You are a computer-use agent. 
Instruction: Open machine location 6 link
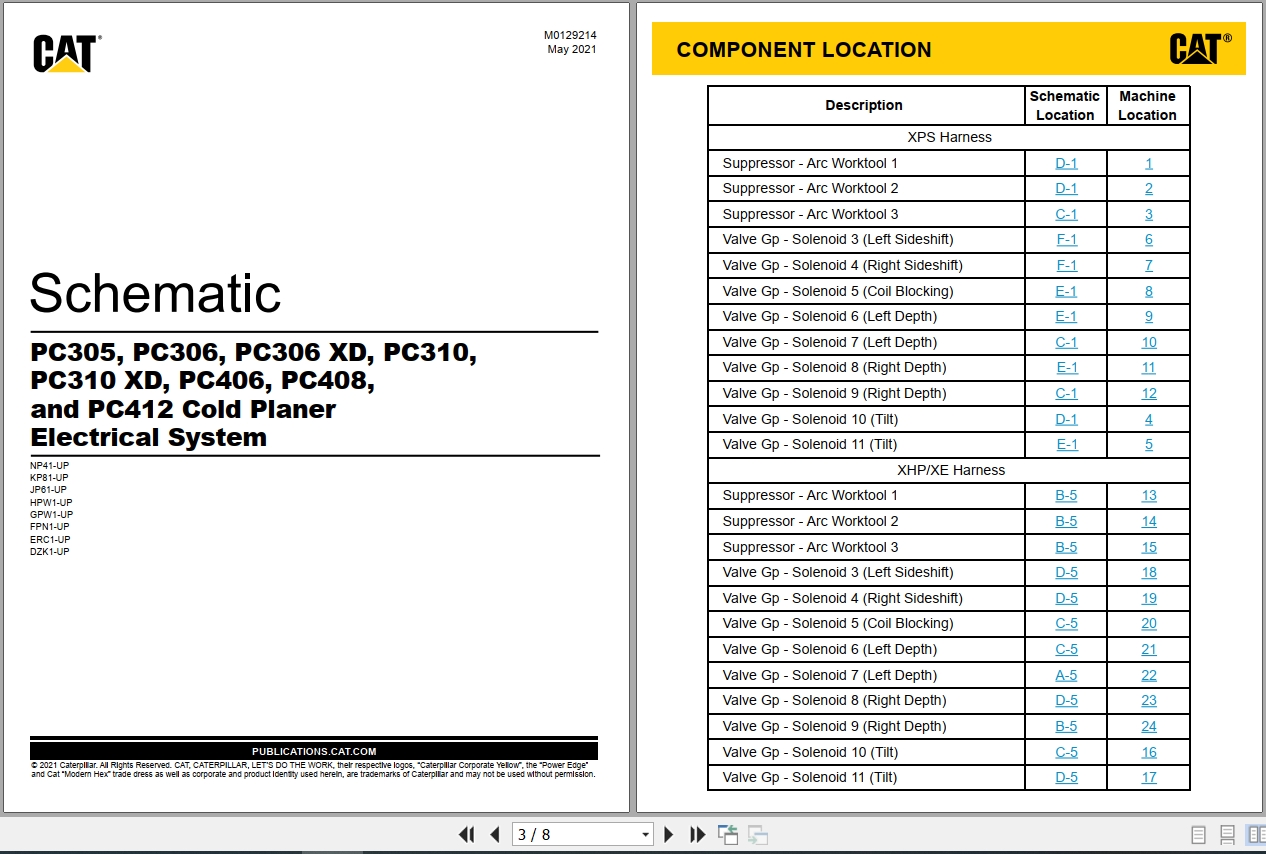[x=1149, y=239]
